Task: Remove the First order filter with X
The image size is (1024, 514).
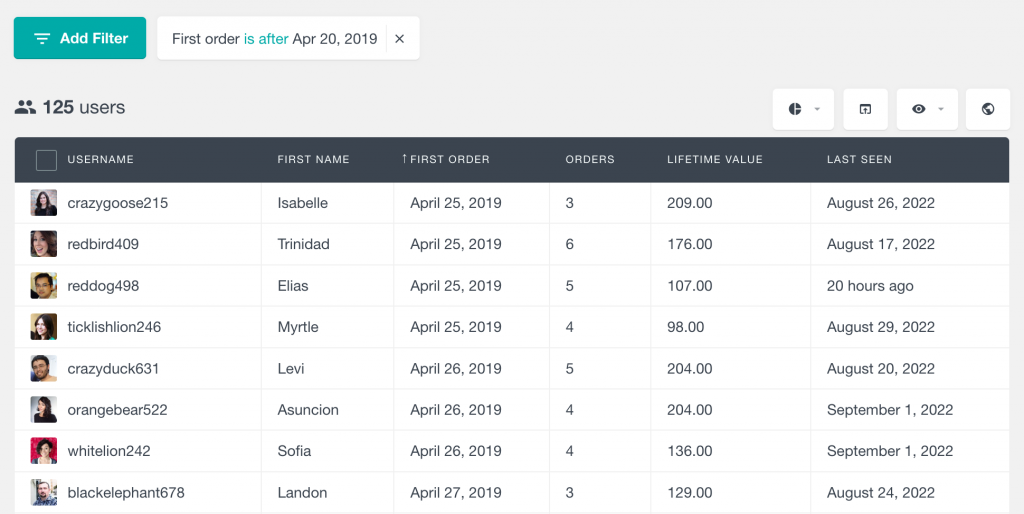Action: click(400, 39)
